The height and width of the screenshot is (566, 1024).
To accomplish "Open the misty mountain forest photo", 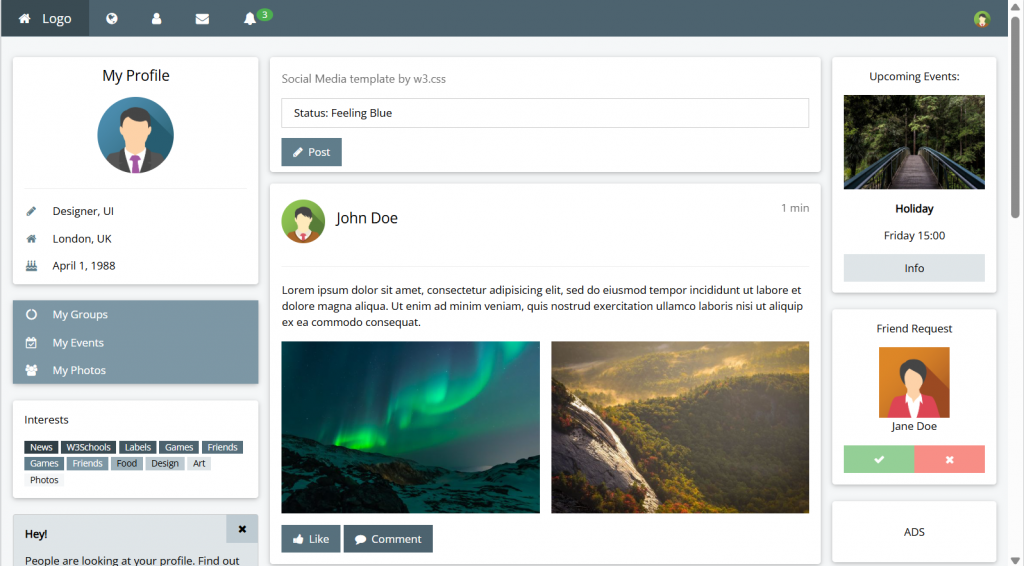I will point(680,428).
